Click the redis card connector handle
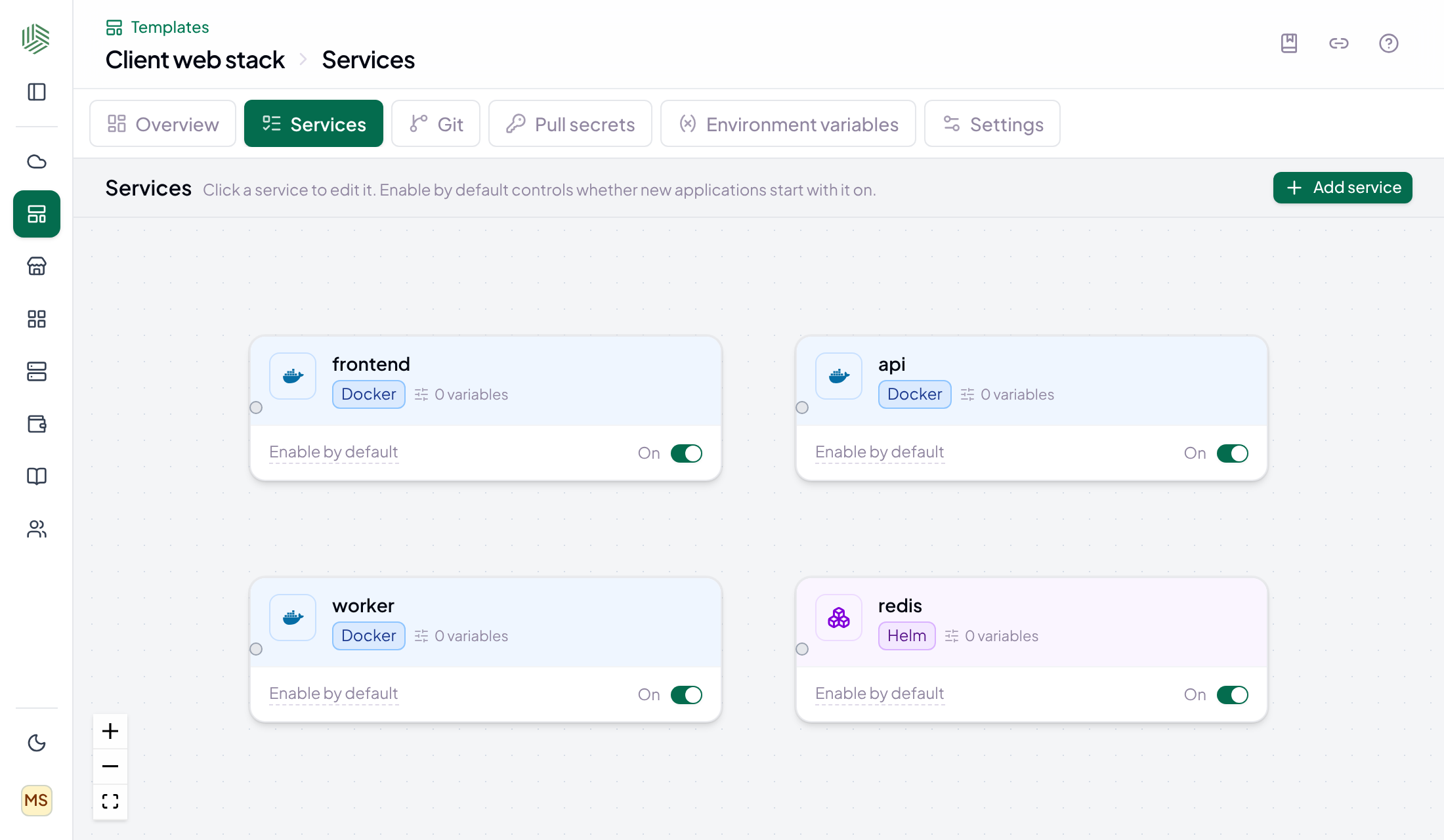This screenshot has height=840, width=1444. point(802,649)
